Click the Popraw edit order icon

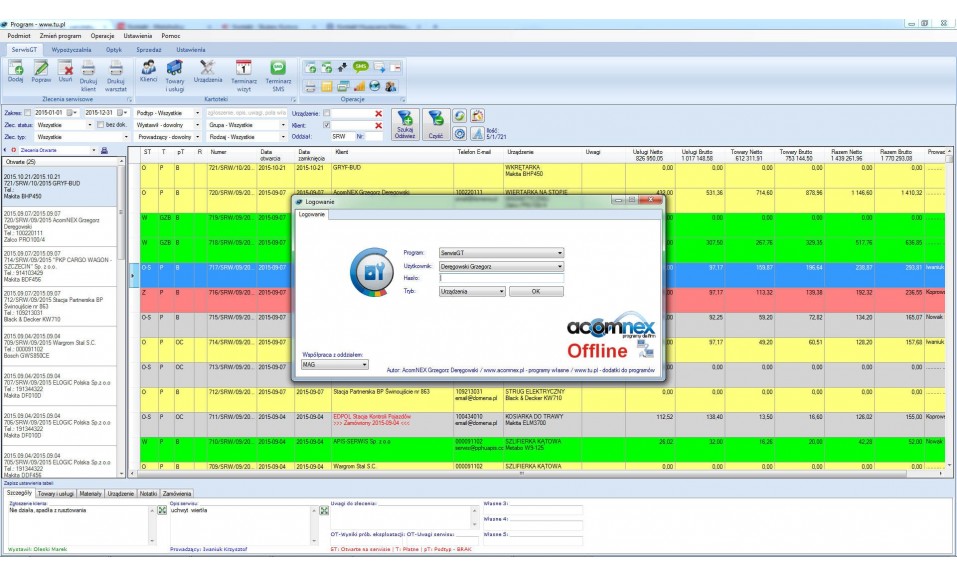tap(41, 73)
